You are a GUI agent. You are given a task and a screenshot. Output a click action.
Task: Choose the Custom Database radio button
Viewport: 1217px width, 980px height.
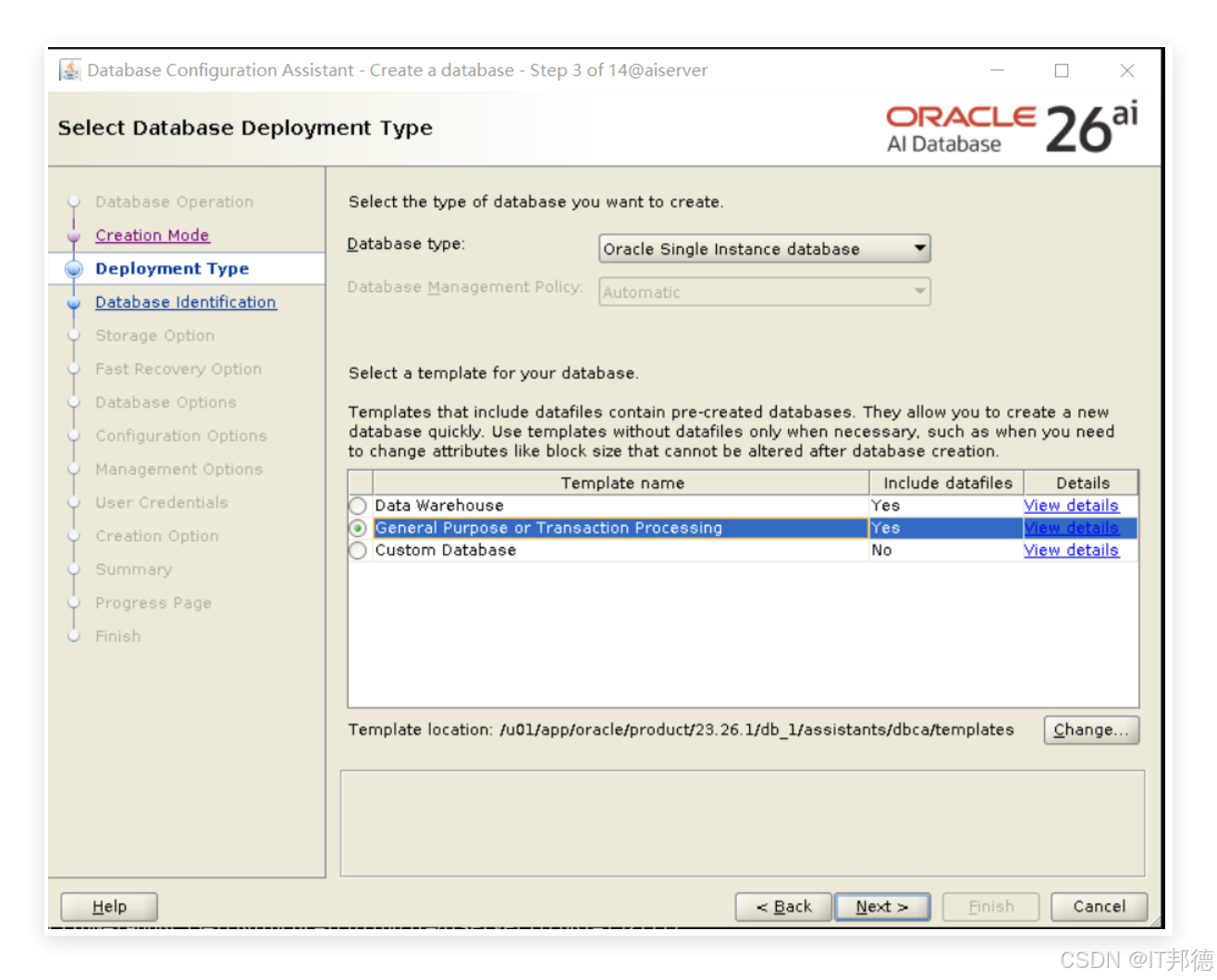(358, 550)
